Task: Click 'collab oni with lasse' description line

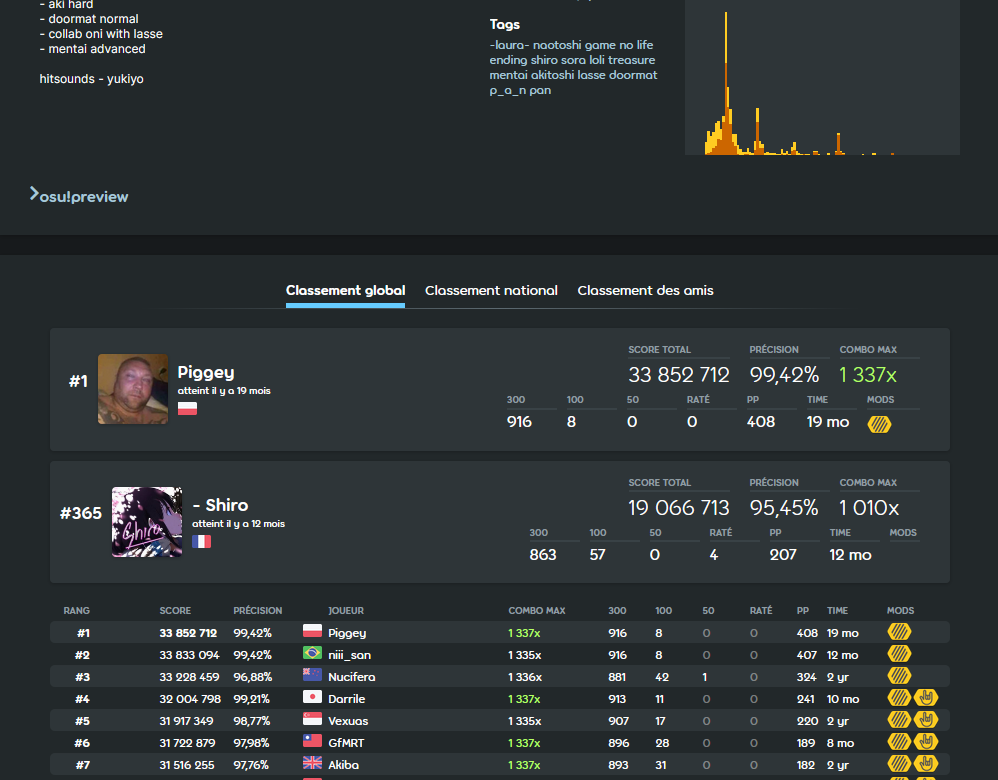Action: click(101, 34)
